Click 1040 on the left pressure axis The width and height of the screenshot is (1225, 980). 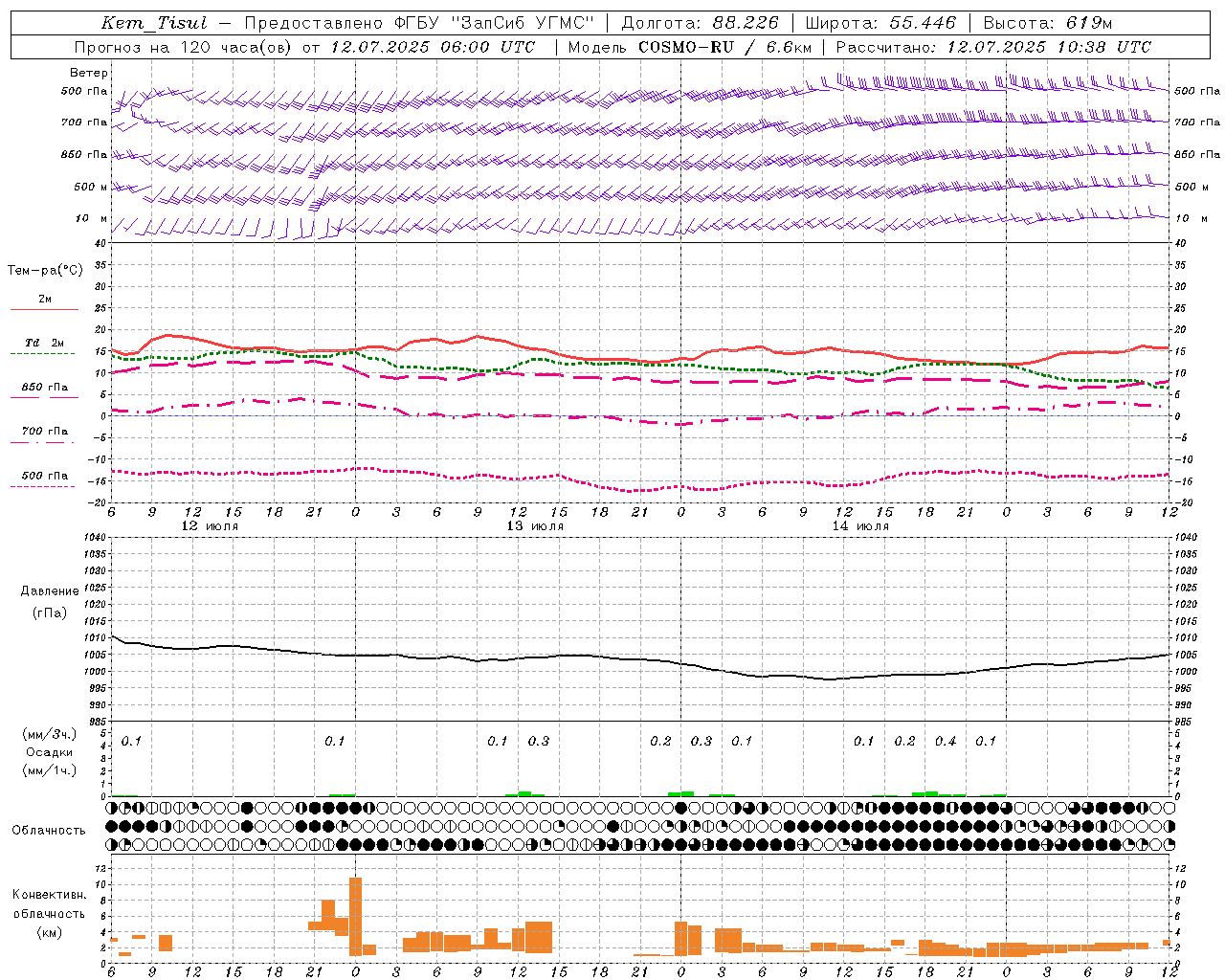(x=97, y=538)
